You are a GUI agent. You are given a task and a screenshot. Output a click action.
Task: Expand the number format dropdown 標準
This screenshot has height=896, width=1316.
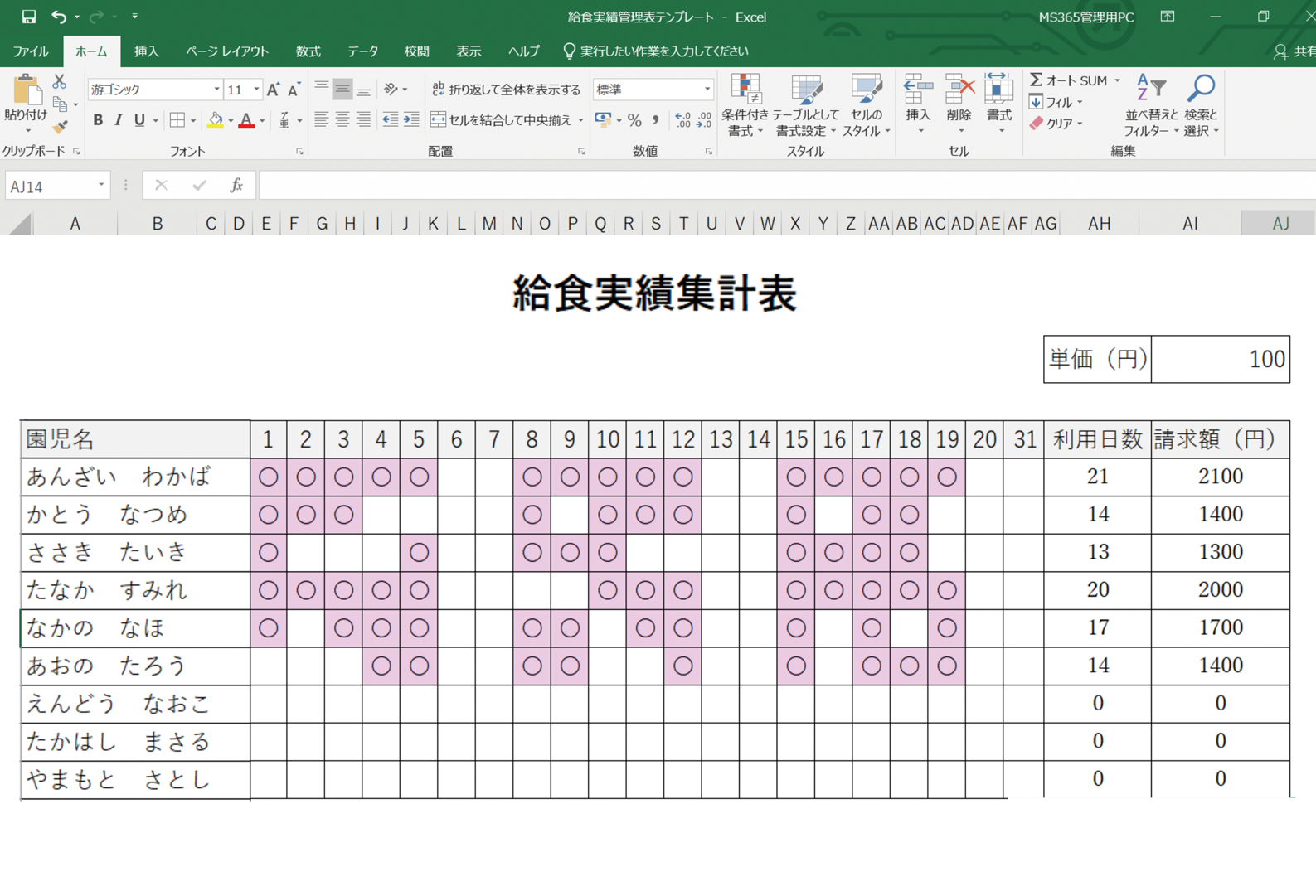pyautogui.click(x=707, y=90)
